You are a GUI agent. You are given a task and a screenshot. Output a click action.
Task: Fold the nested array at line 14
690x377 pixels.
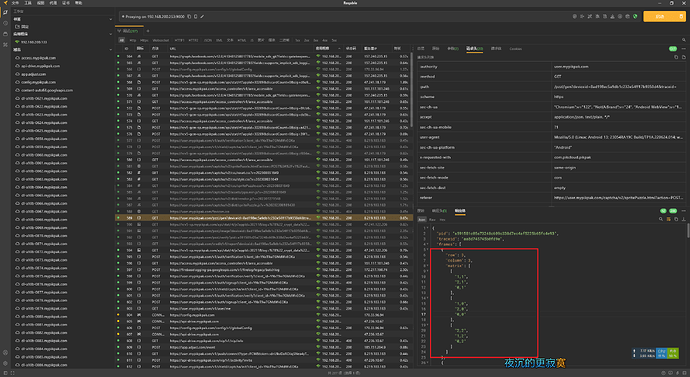point(427,298)
